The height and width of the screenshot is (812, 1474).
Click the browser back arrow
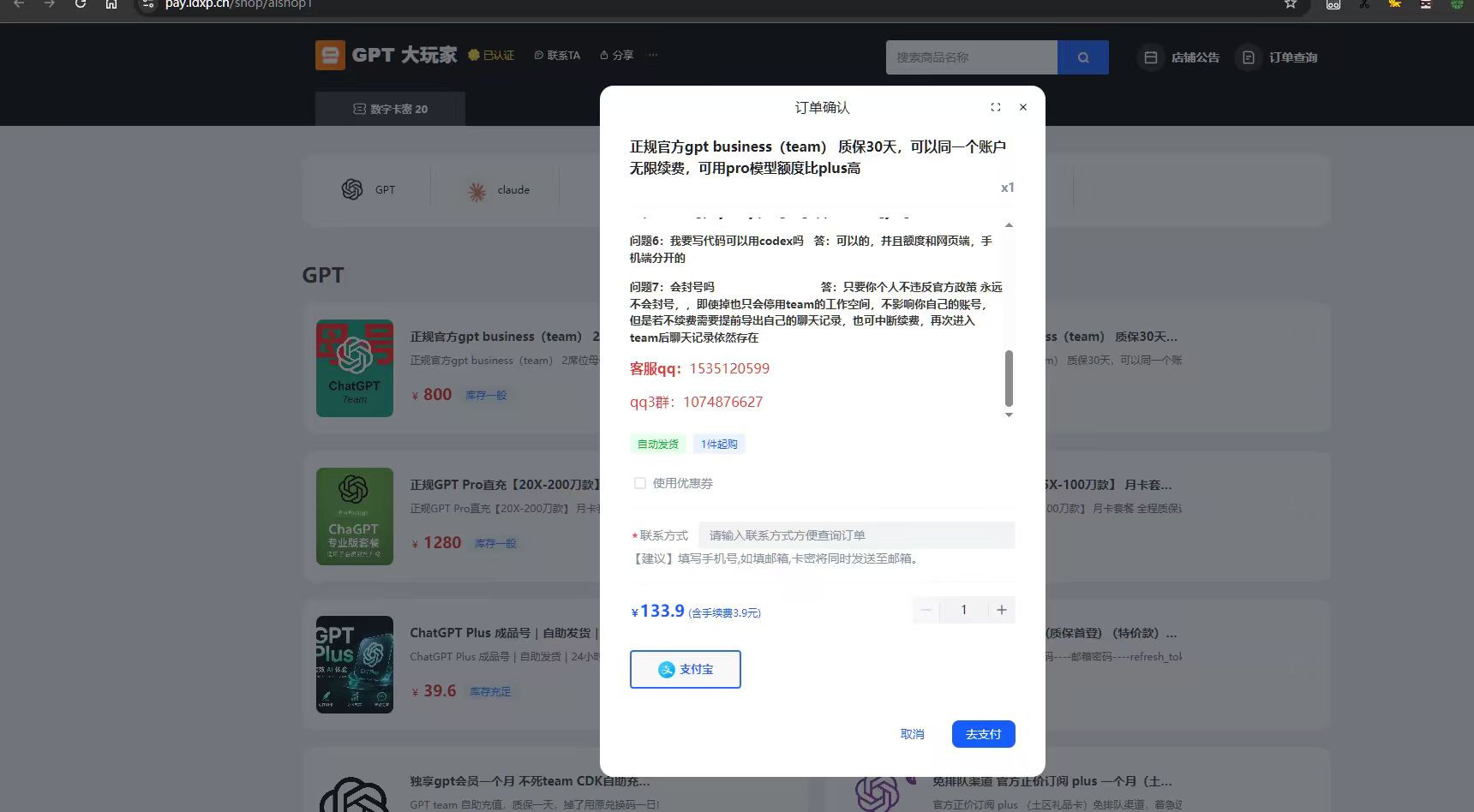click(19, 4)
